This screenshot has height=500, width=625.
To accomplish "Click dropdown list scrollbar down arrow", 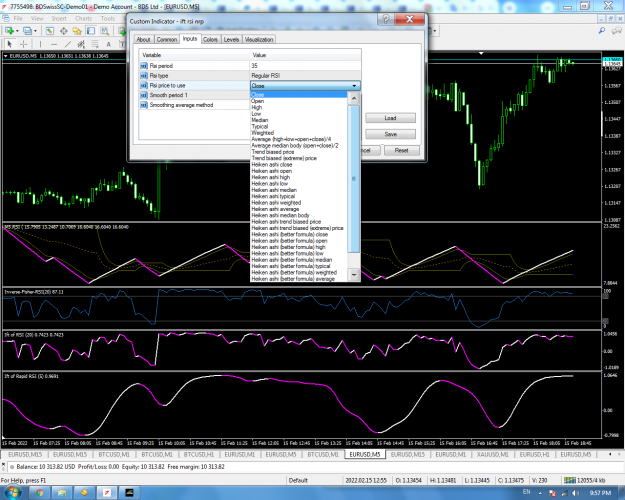I will pos(354,275).
